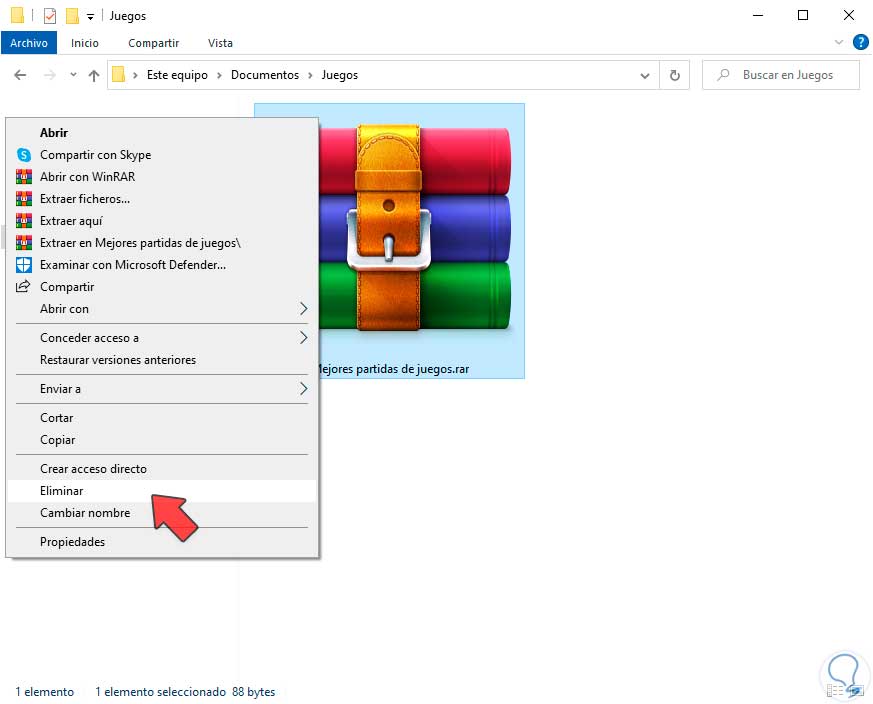Select Crear acceso directo
873x704 pixels.
coord(162,469)
